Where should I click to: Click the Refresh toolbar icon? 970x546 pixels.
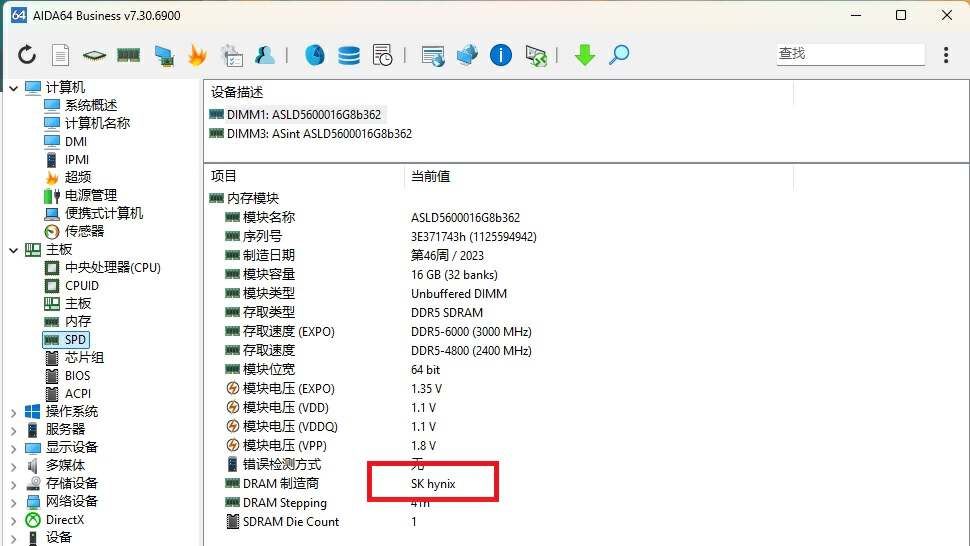coord(27,55)
